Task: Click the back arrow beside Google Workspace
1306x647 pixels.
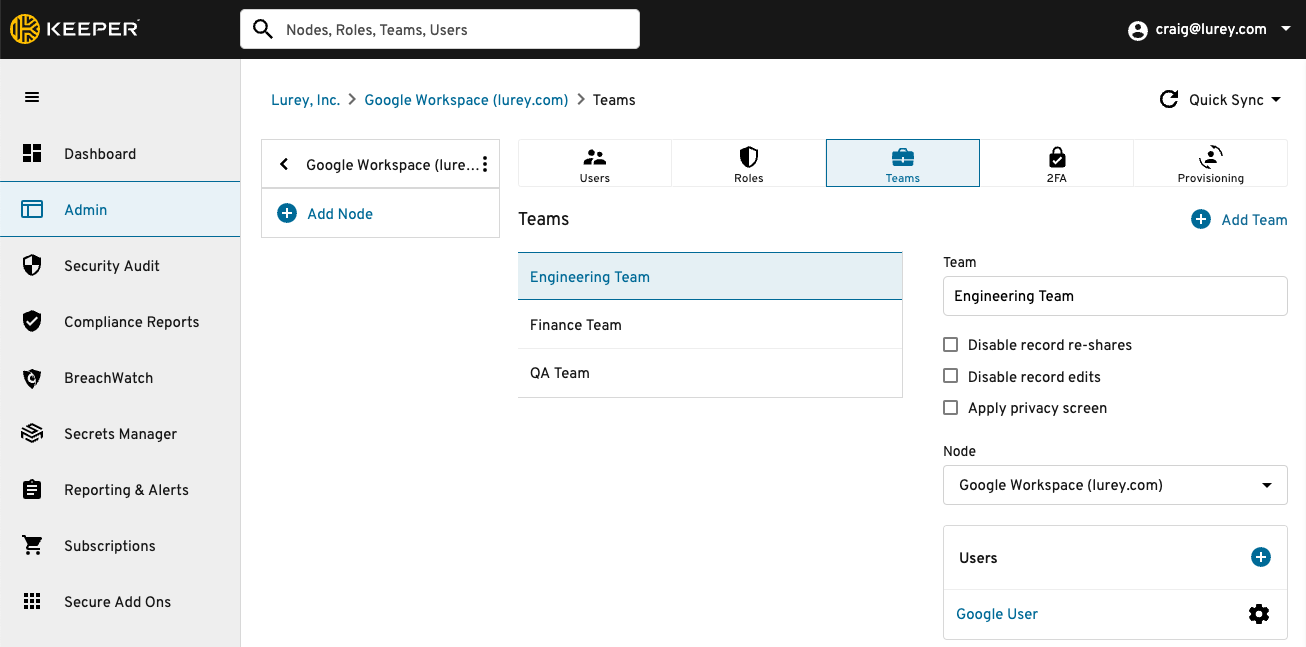Action: click(x=284, y=164)
